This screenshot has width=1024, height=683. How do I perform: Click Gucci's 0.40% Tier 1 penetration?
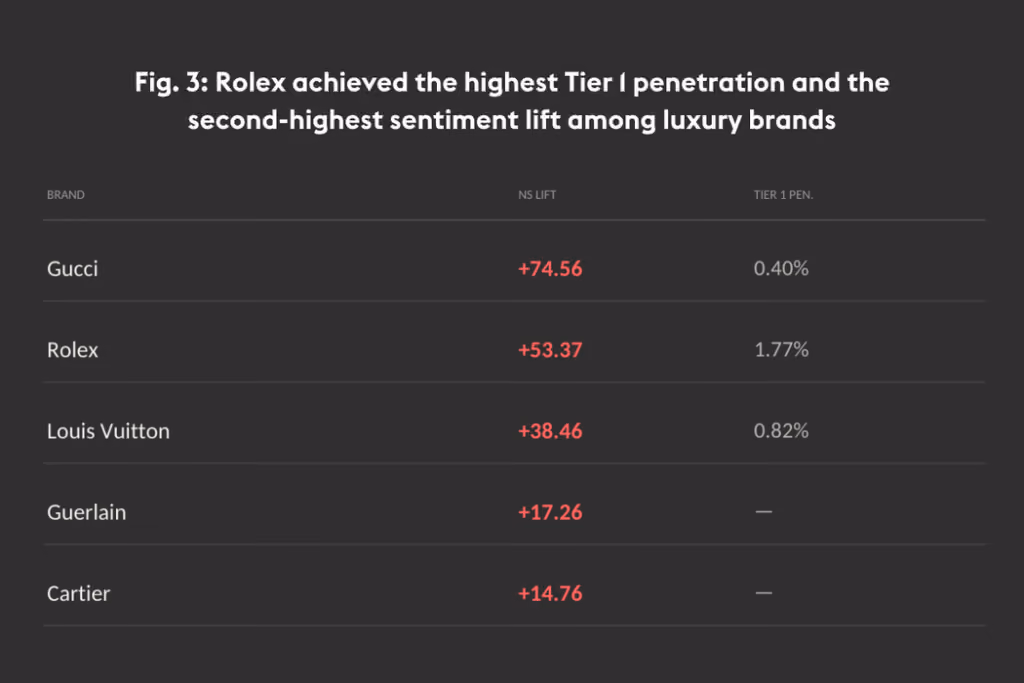(x=781, y=268)
